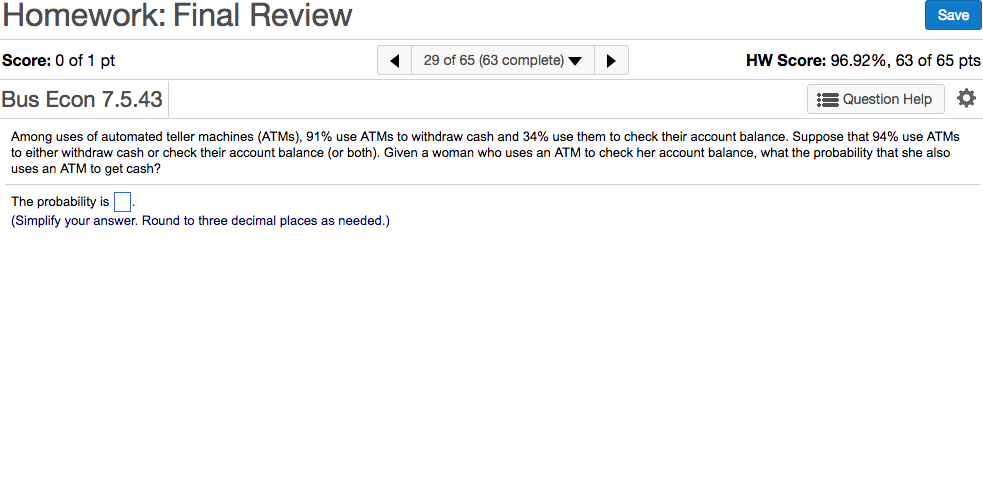Screen dimensions: 983x488
Task: Click the '63 of 65 pts' homework total
Action: pos(937,60)
